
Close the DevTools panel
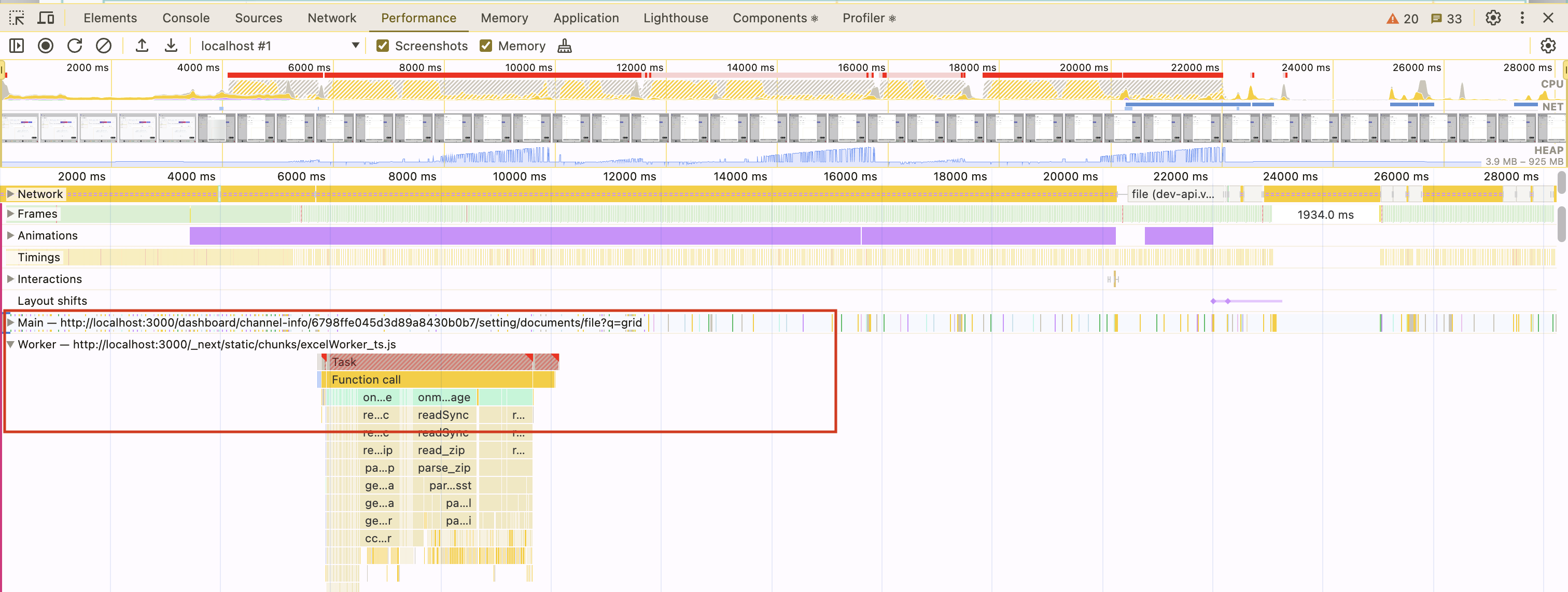pyautogui.click(x=1548, y=18)
